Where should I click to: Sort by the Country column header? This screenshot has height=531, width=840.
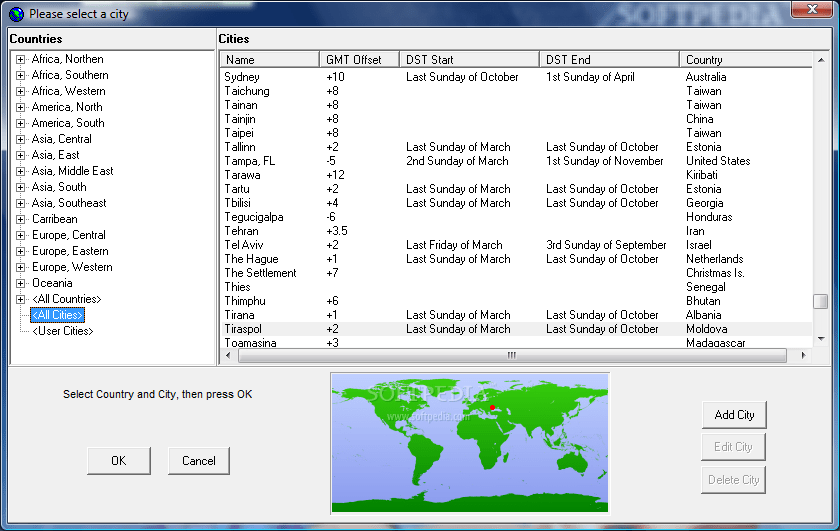point(746,59)
